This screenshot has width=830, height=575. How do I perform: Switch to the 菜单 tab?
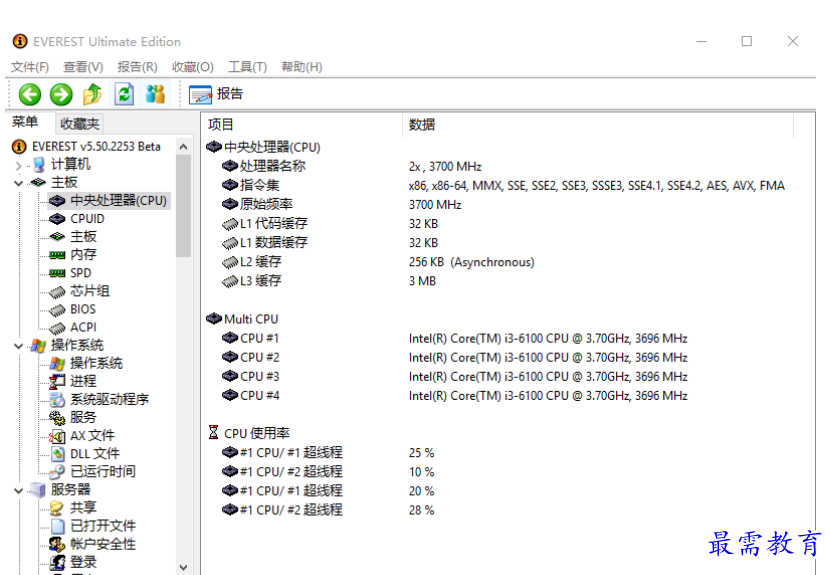pos(25,122)
